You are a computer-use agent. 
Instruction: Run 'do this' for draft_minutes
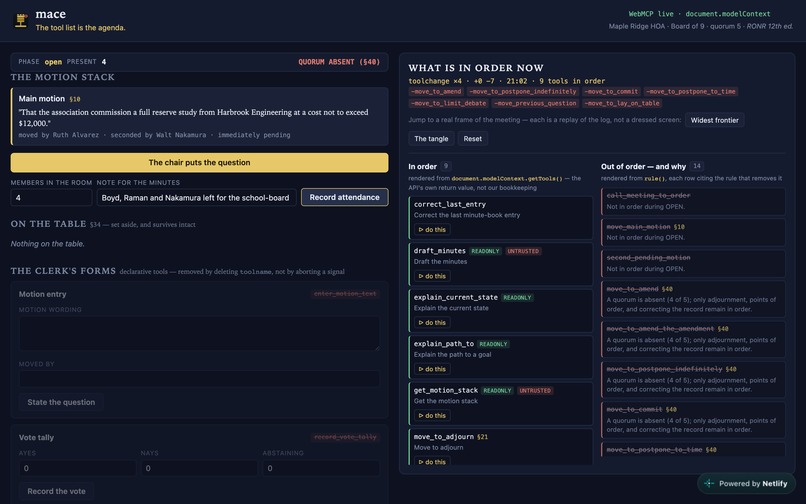point(432,276)
